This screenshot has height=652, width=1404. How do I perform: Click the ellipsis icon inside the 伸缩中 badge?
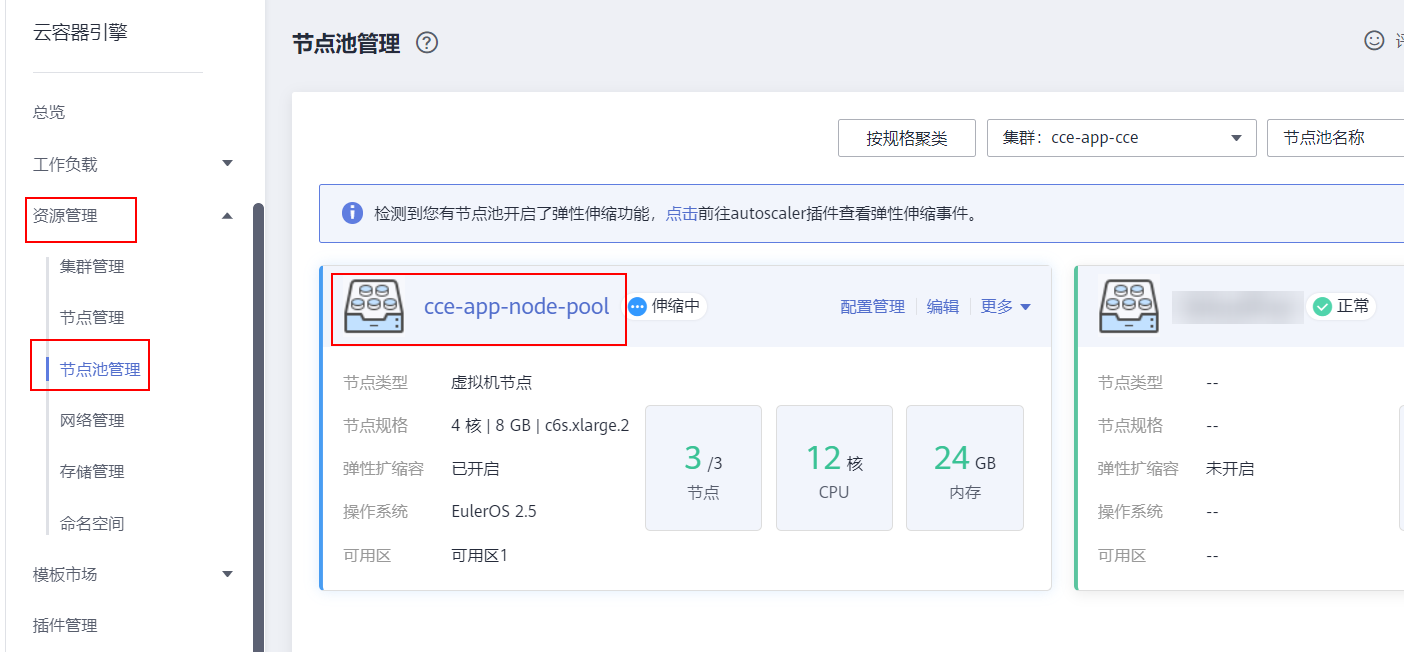[x=638, y=306]
